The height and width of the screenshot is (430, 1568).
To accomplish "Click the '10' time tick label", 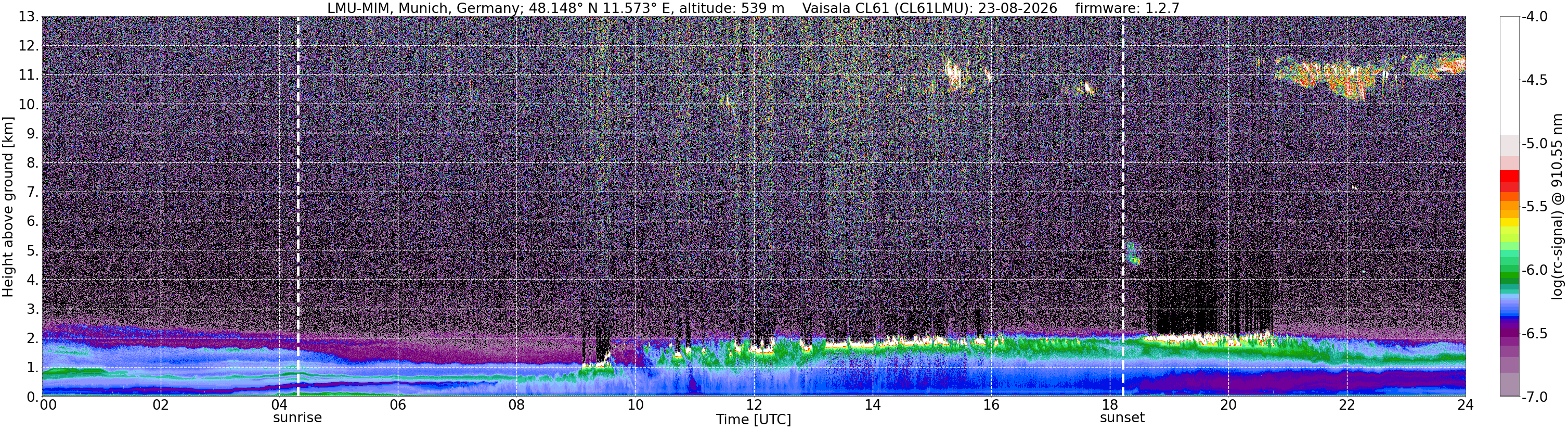I will tap(635, 405).
